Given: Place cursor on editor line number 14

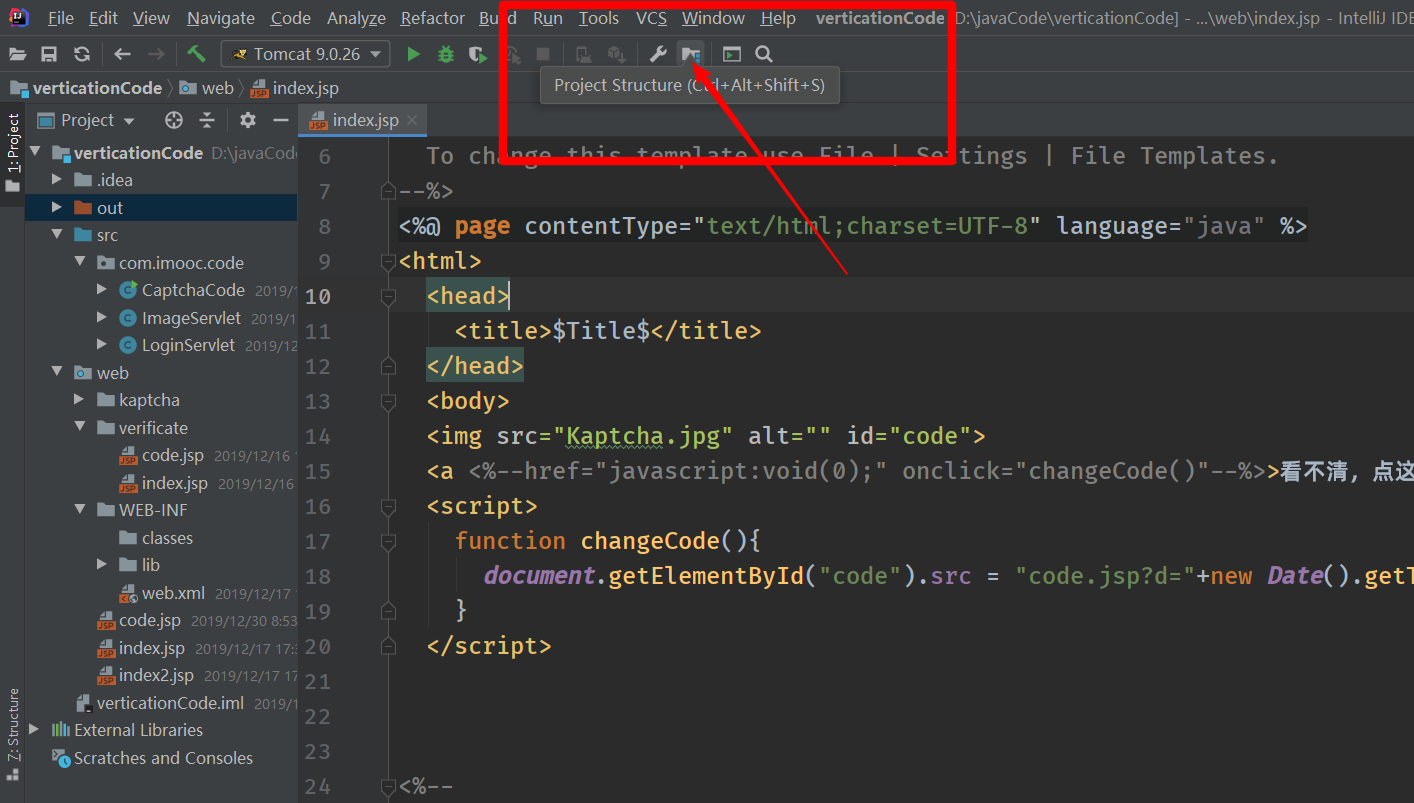Looking at the screenshot, I should coord(318,436).
